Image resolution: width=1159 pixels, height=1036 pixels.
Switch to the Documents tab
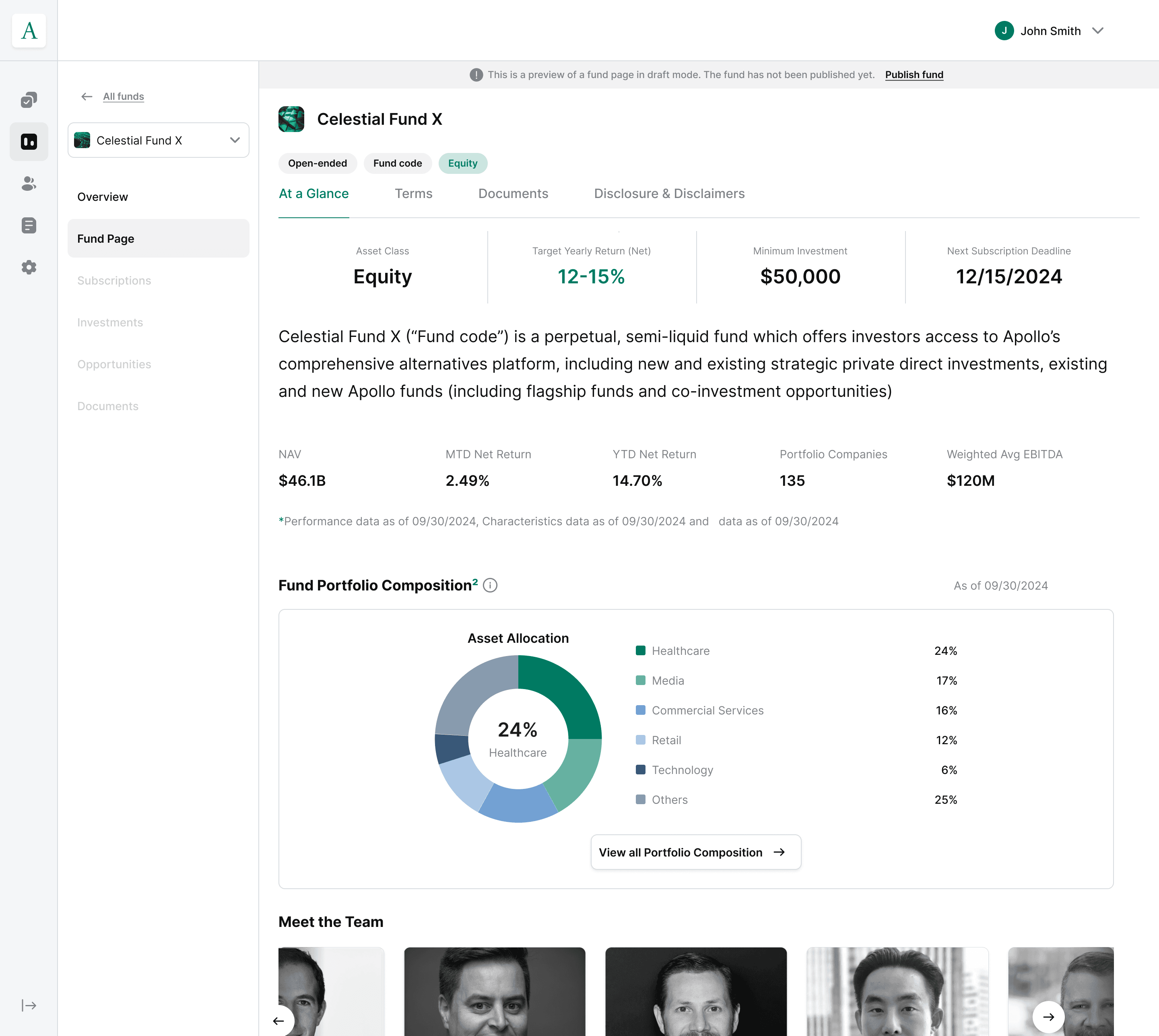pyautogui.click(x=514, y=194)
